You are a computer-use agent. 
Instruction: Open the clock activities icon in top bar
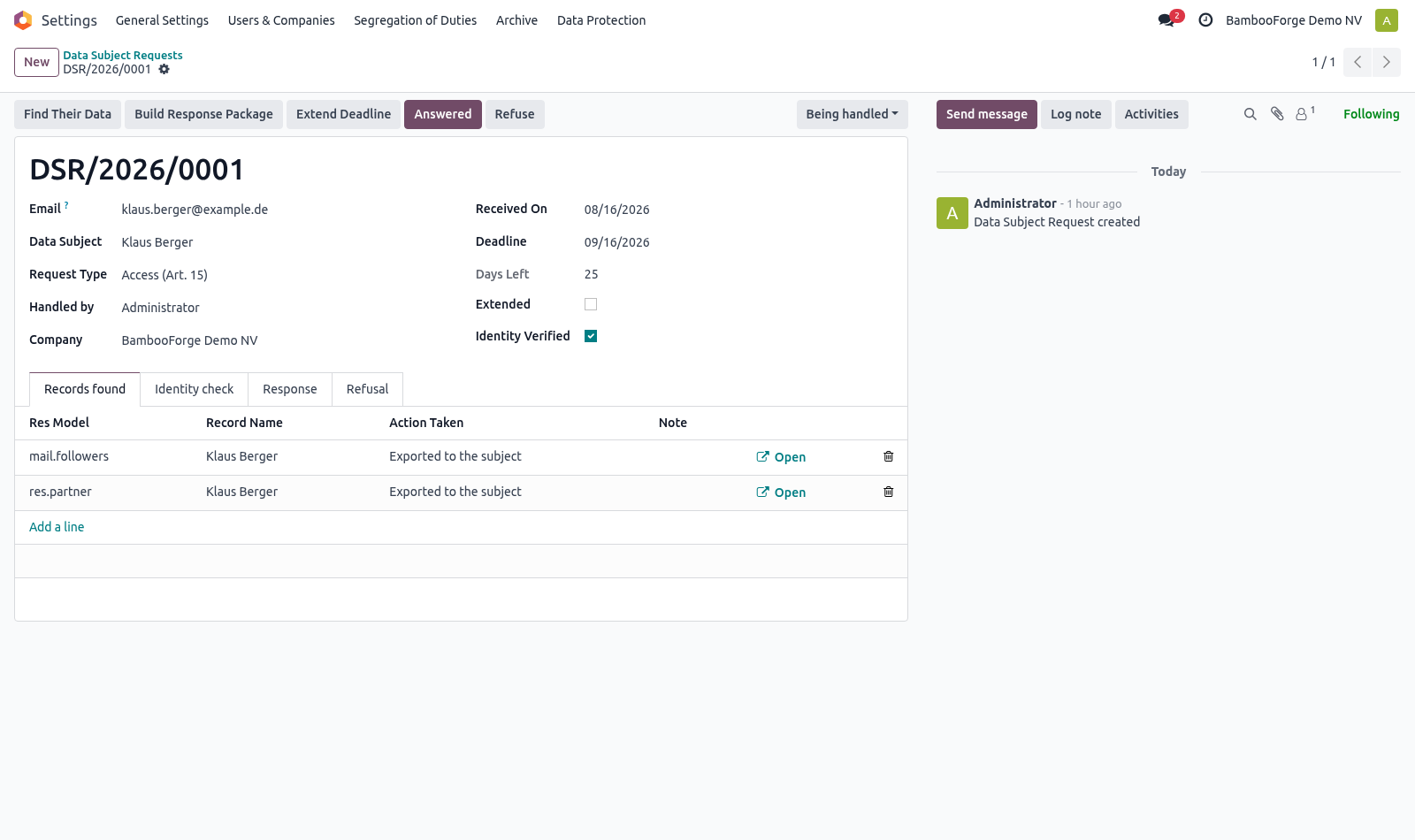[x=1205, y=20]
